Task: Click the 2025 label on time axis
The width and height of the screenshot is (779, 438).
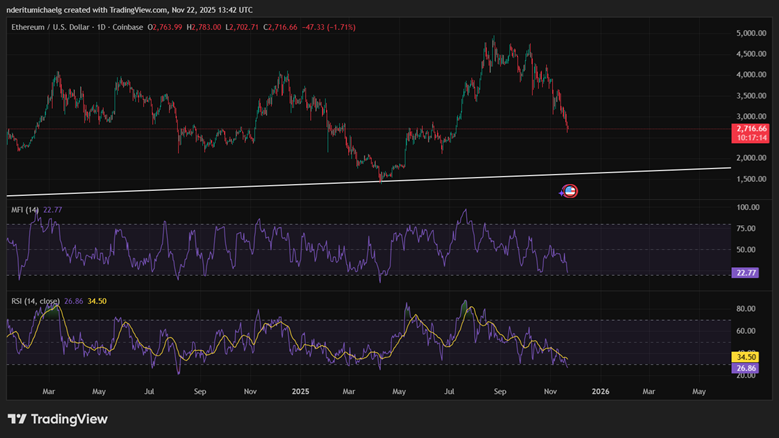Action: [299, 393]
